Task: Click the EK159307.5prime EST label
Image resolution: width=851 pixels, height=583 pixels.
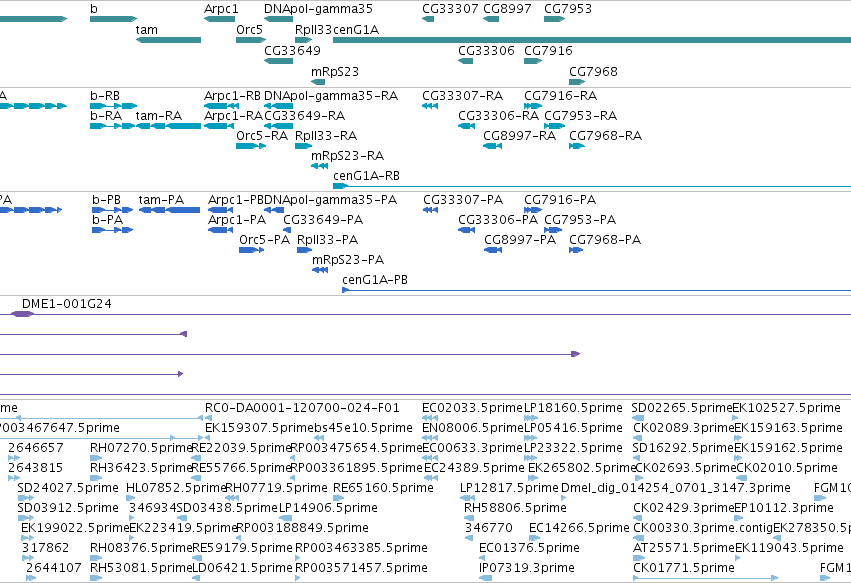Action: pos(259,428)
